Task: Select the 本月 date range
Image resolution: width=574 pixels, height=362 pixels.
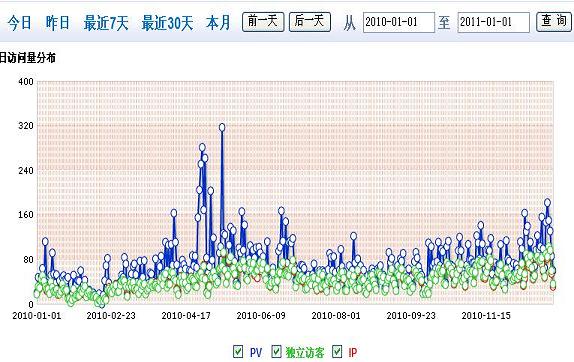Action: tap(218, 23)
